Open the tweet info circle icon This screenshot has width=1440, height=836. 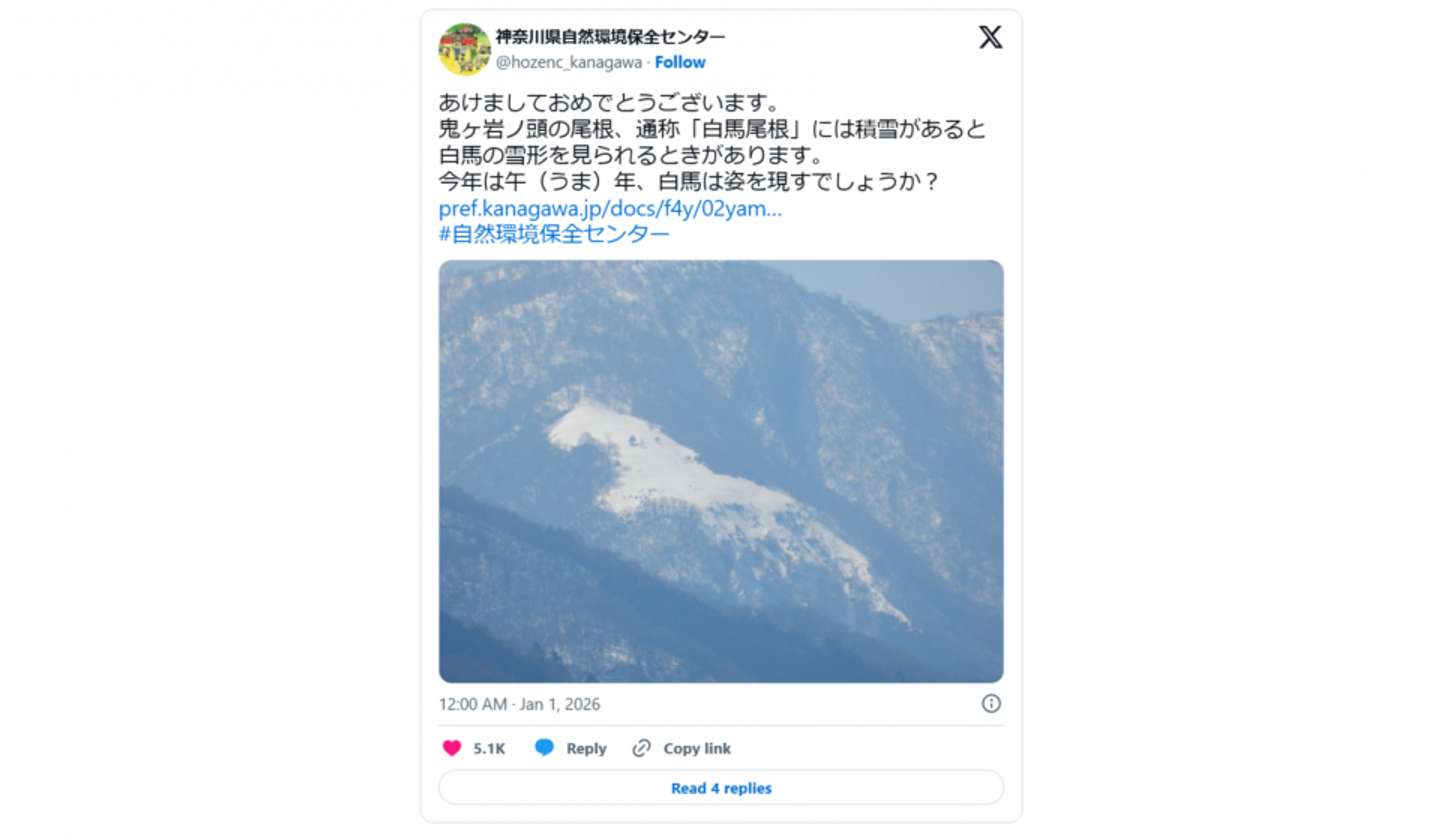[x=991, y=704]
